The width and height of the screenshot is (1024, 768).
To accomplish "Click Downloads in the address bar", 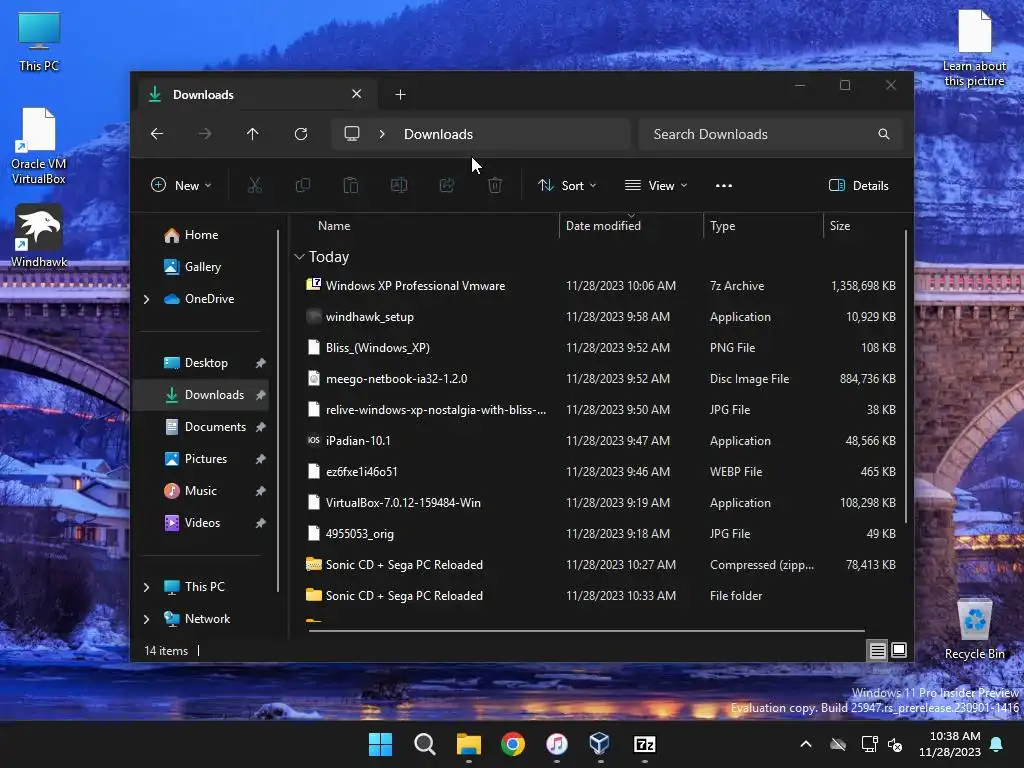I will [x=438, y=134].
